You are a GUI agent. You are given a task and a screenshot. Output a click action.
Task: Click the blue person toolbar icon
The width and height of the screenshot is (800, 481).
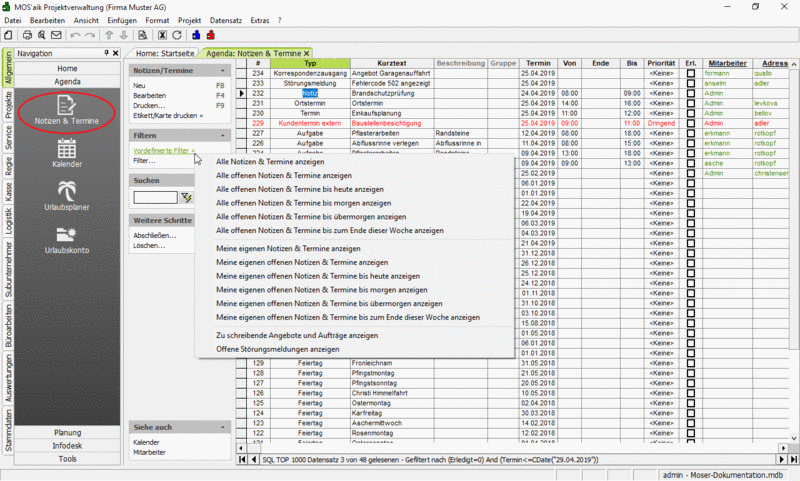(196, 35)
